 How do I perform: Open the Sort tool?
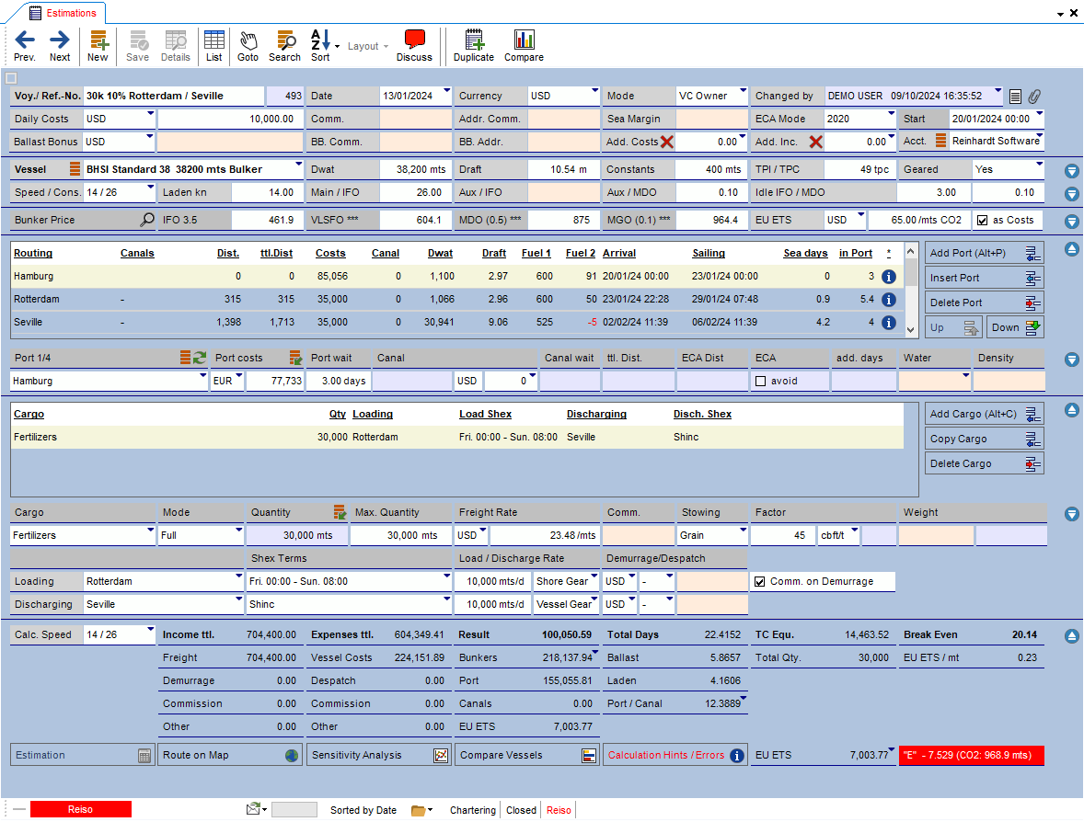(x=320, y=46)
